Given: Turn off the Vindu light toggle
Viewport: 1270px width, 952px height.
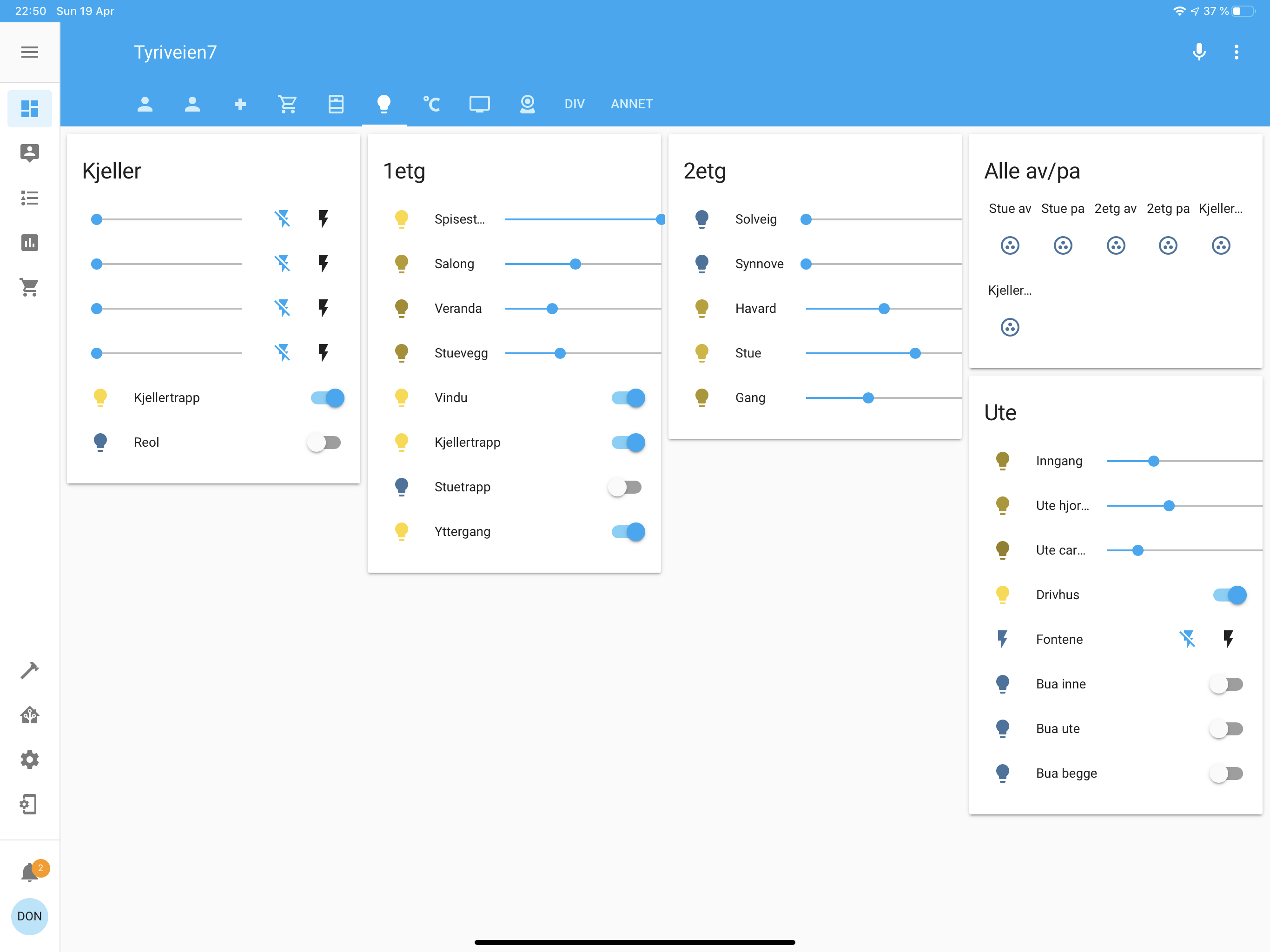Looking at the screenshot, I should click(628, 398).
